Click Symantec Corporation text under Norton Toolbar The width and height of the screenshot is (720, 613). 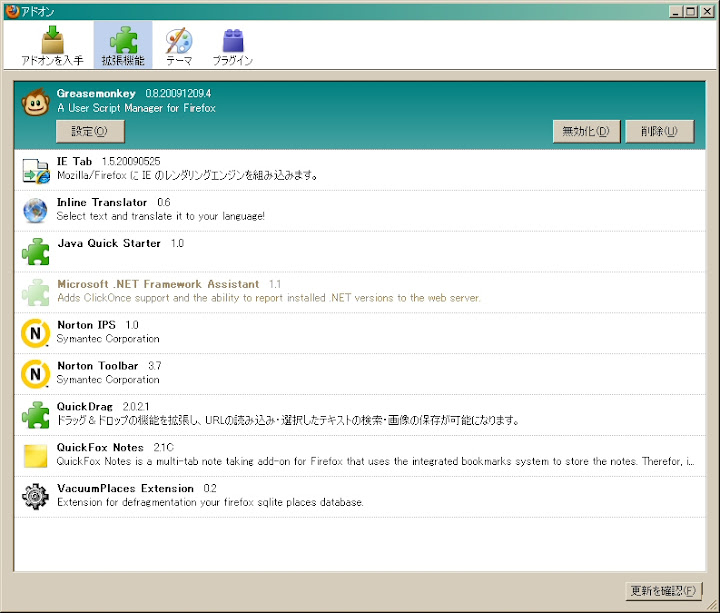click(x=108, y=380)
